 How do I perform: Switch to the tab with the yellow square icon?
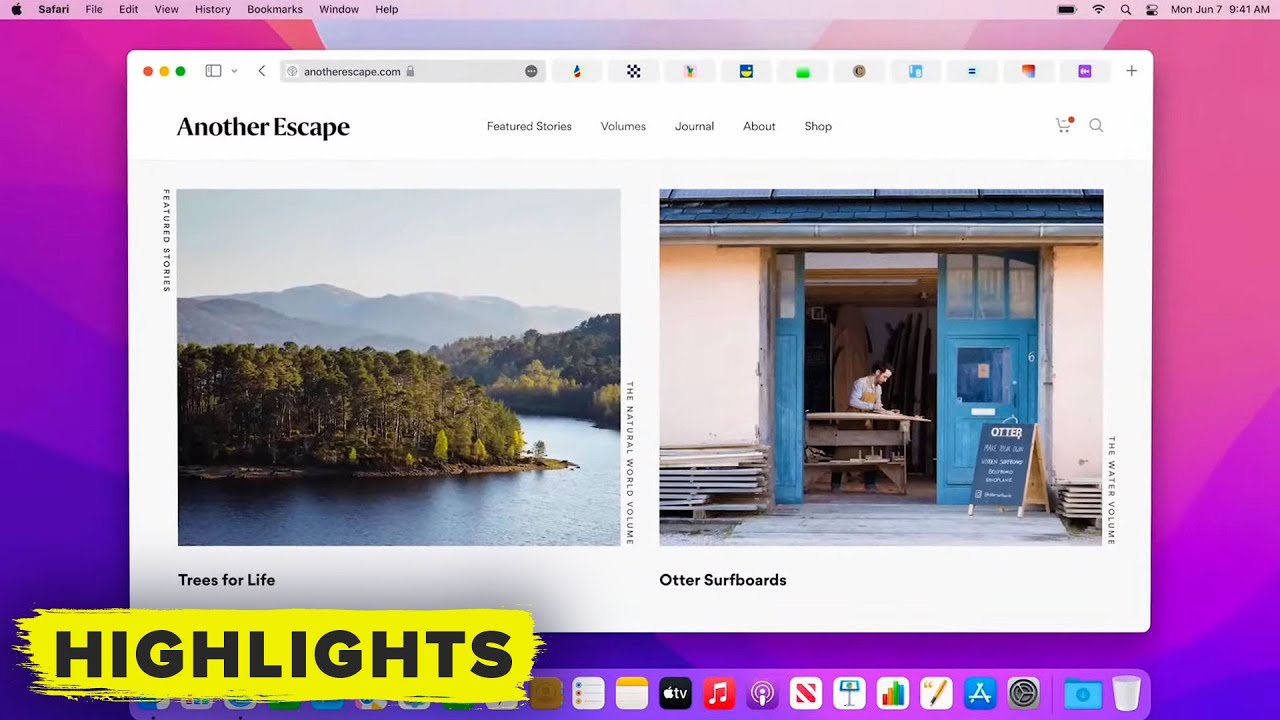point(746,71)
